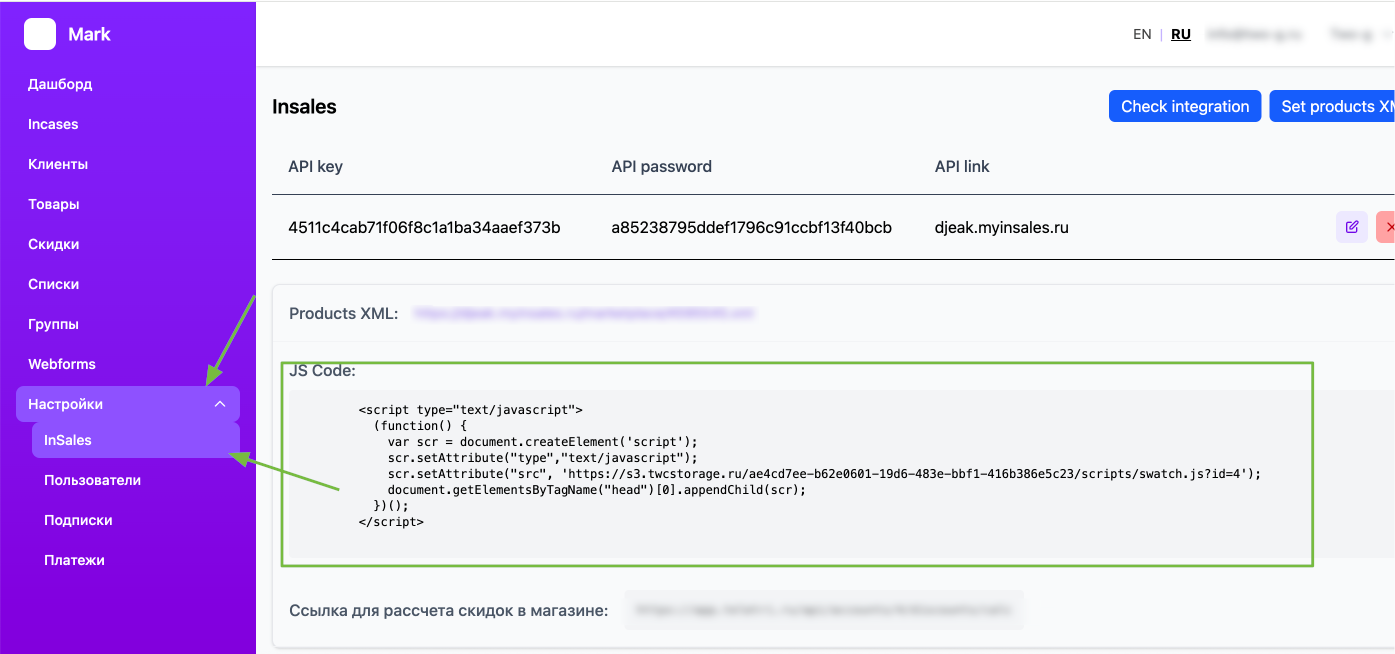Open Скидки from the sidebar

point(54,244)
